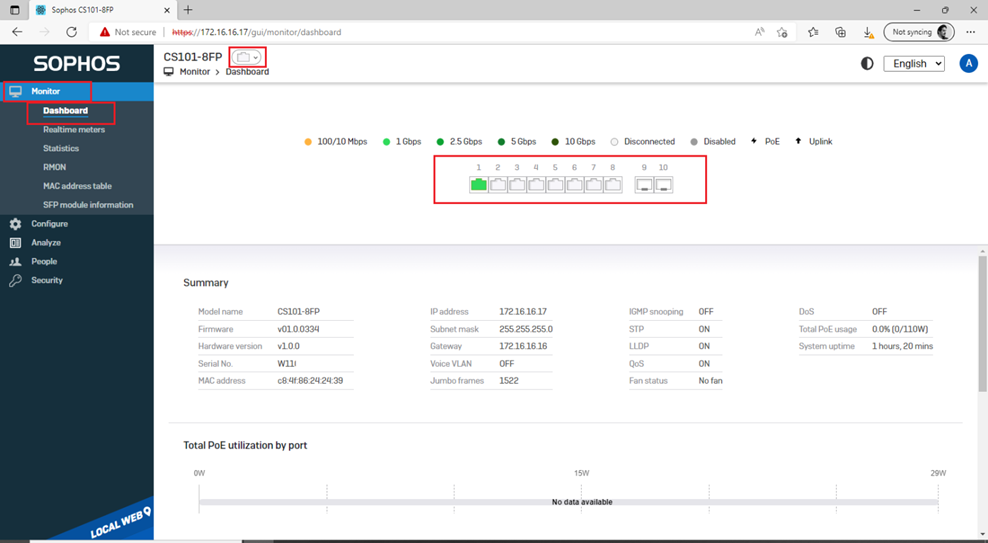Click the green port 1 icon
Image resolution: width=988 pixels, height=543 pixels.
[x=478, y=185]
